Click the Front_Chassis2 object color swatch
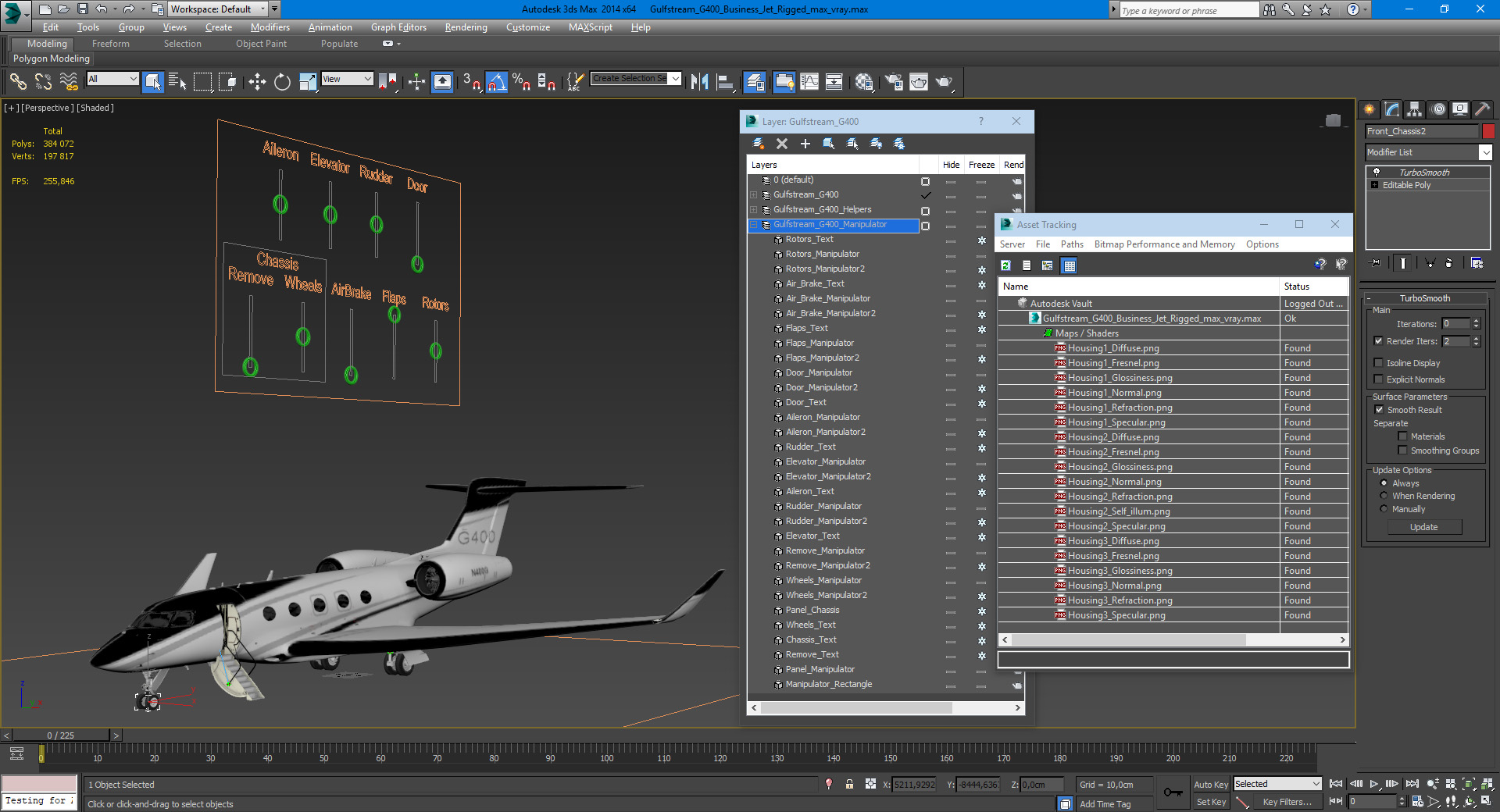This screenshot has height=812, width=1500. [1488, 131]
